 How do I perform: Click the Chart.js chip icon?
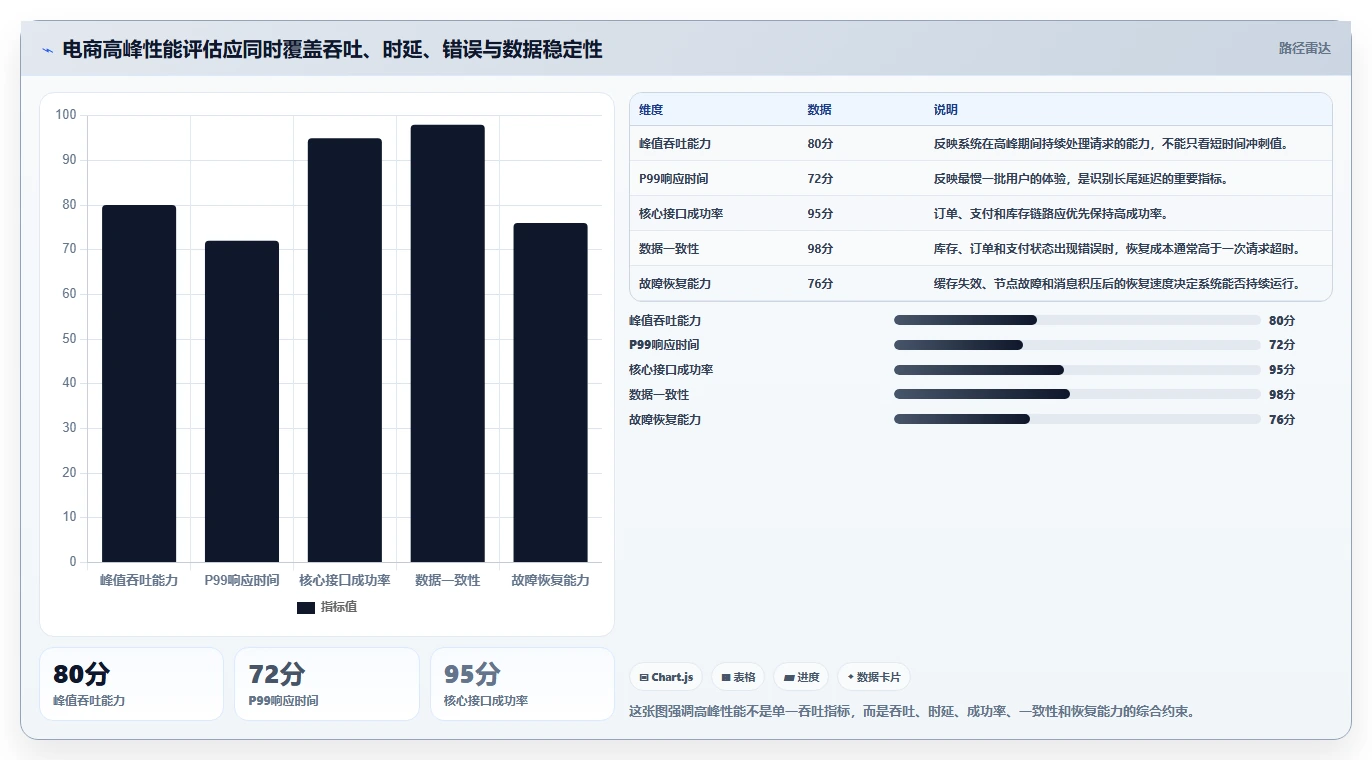[644, 677]
